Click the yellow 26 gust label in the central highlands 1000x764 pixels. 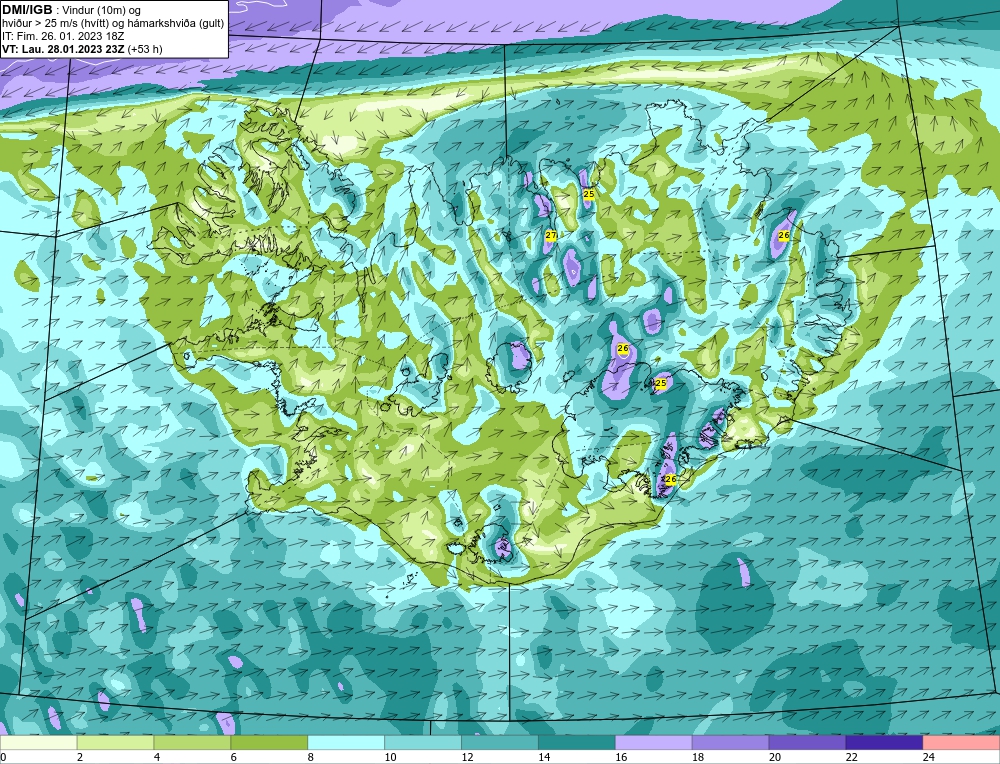(x=623, y=348)
